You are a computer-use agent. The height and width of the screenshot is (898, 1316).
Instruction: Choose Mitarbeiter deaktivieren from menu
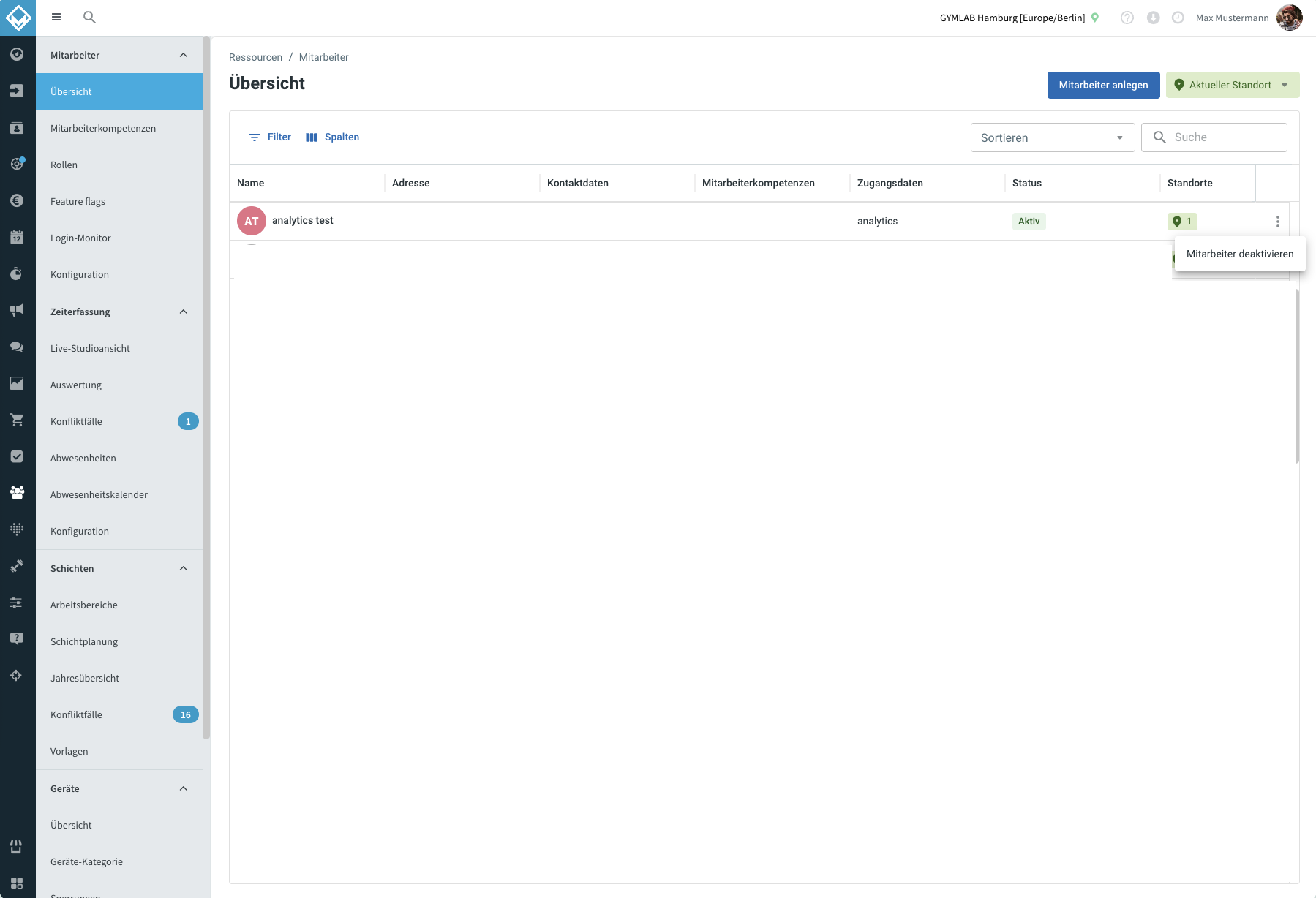[1240, 254]
